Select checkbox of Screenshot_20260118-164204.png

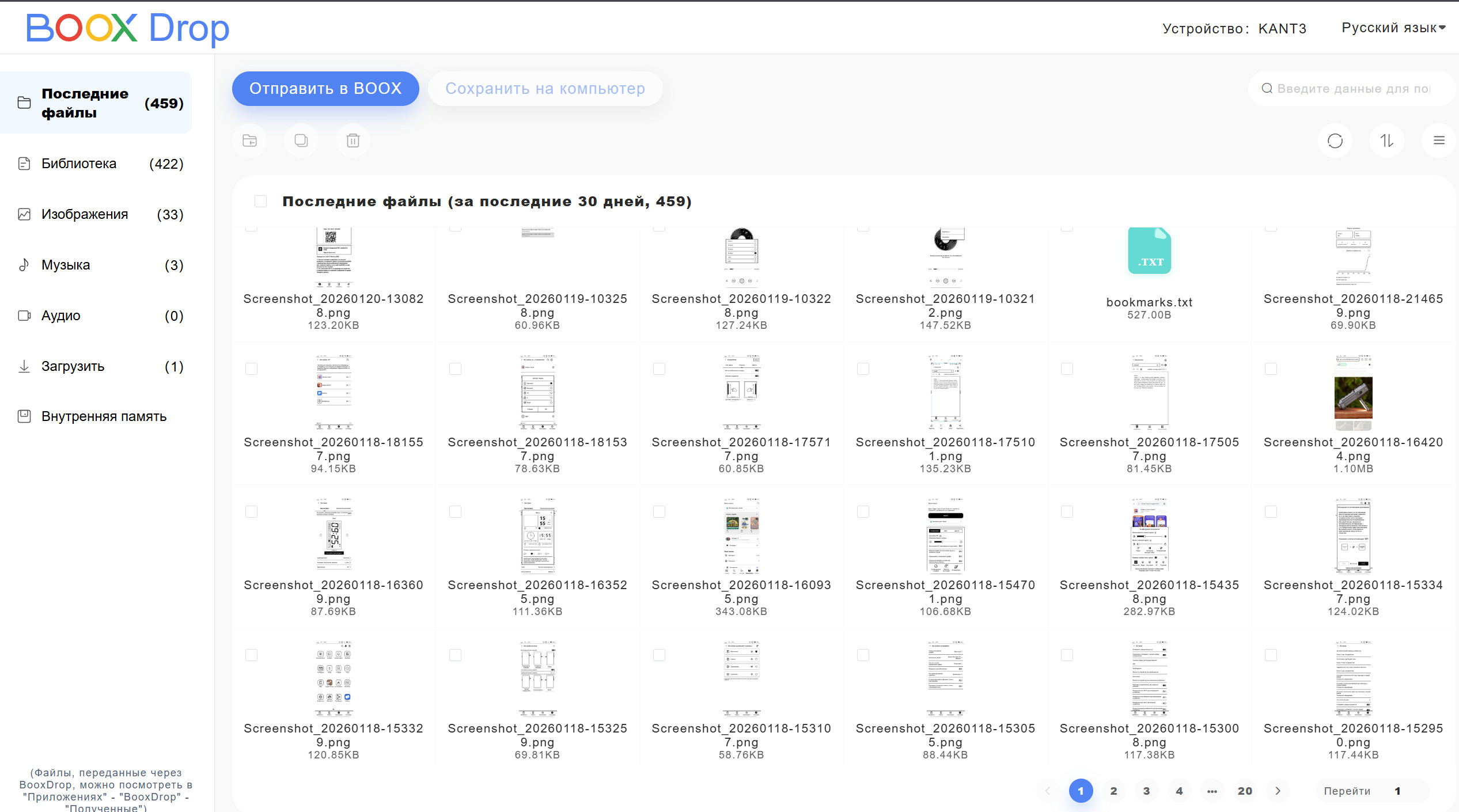pos(1271,369)
